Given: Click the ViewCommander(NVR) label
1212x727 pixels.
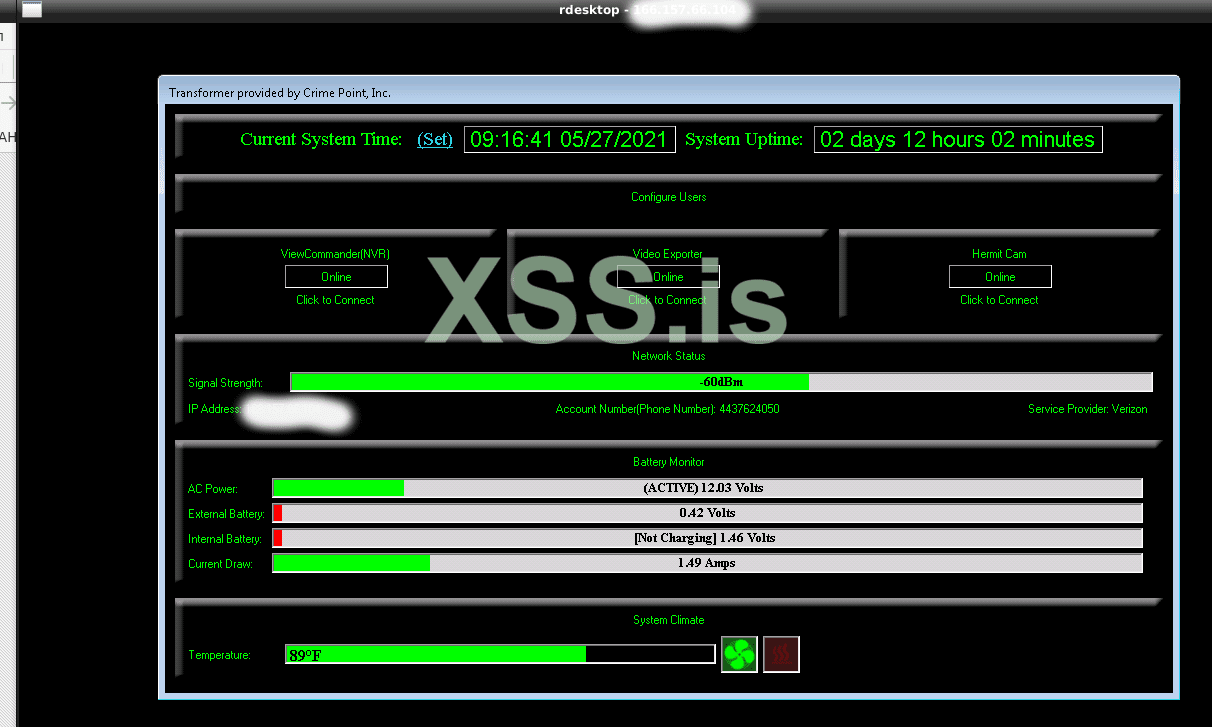Looking at the screenshot, I should pyautogui.click(x=335, y=254).
